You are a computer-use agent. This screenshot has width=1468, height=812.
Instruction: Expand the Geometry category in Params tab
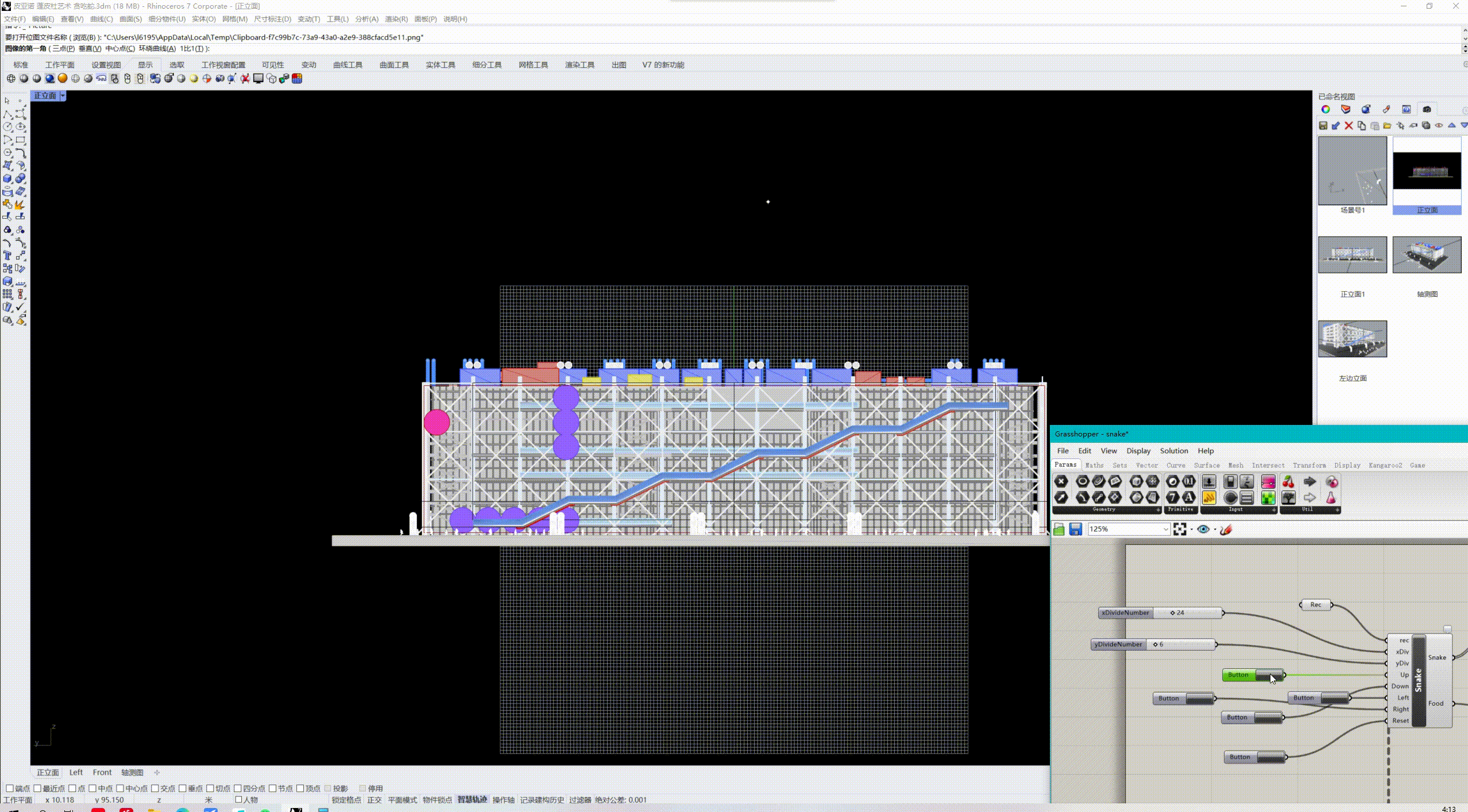click(1158, 510)
